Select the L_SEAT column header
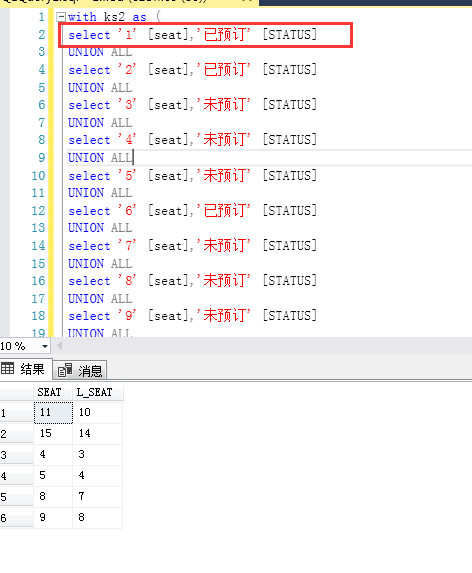 click(98, 392)
